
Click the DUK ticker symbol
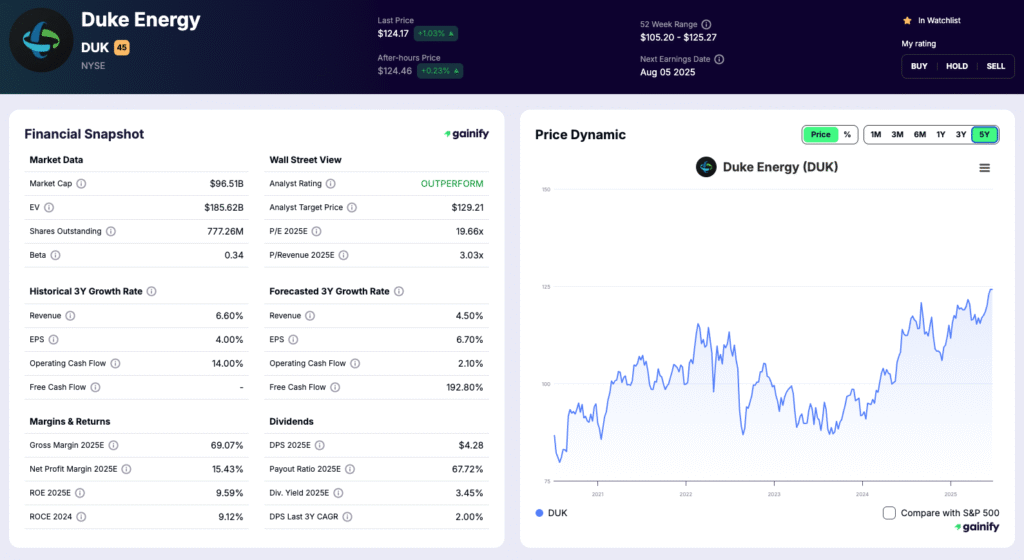(95, 48)
